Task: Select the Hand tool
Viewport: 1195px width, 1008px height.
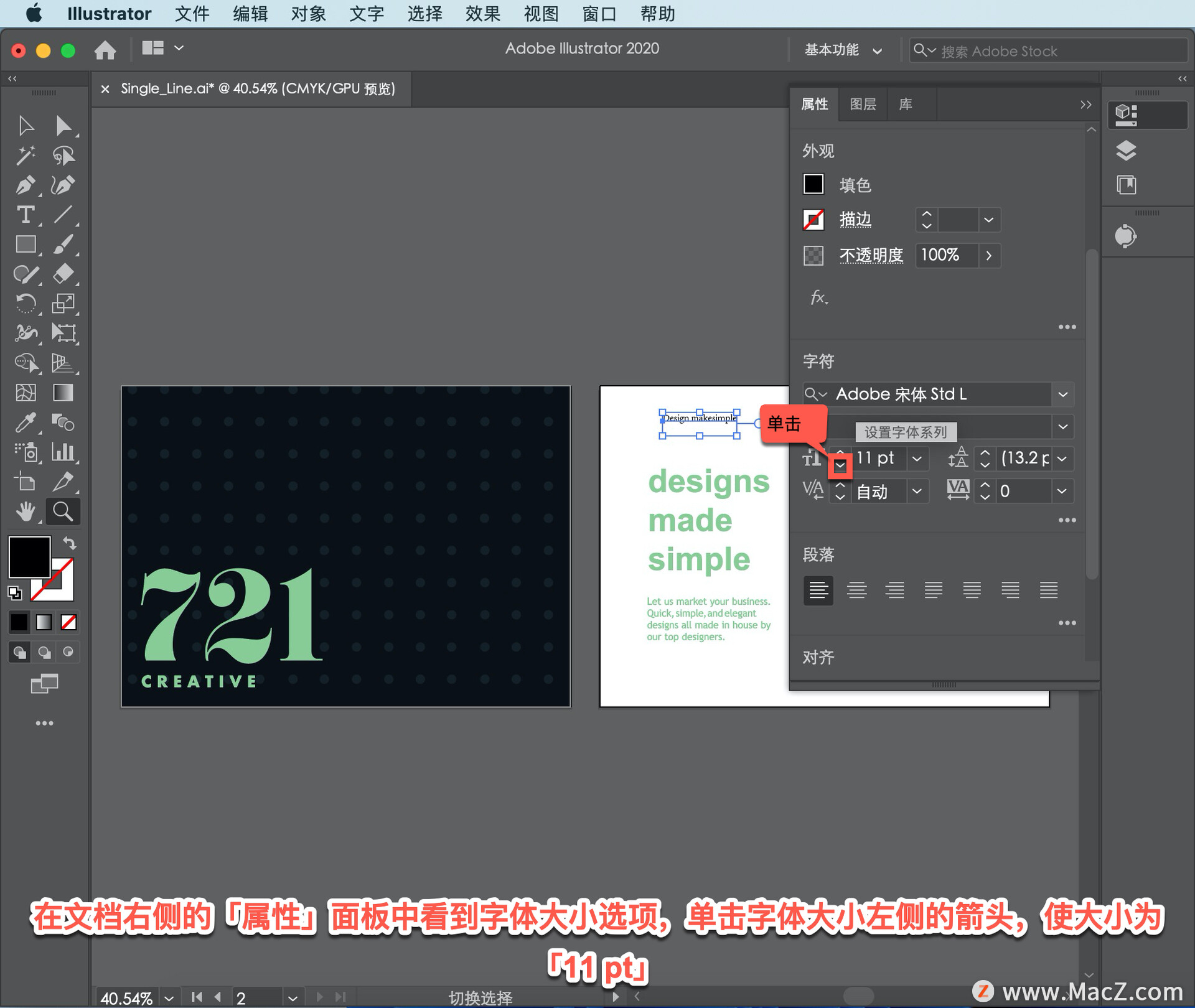Action: pyautogui.click(x=25, y=511)
